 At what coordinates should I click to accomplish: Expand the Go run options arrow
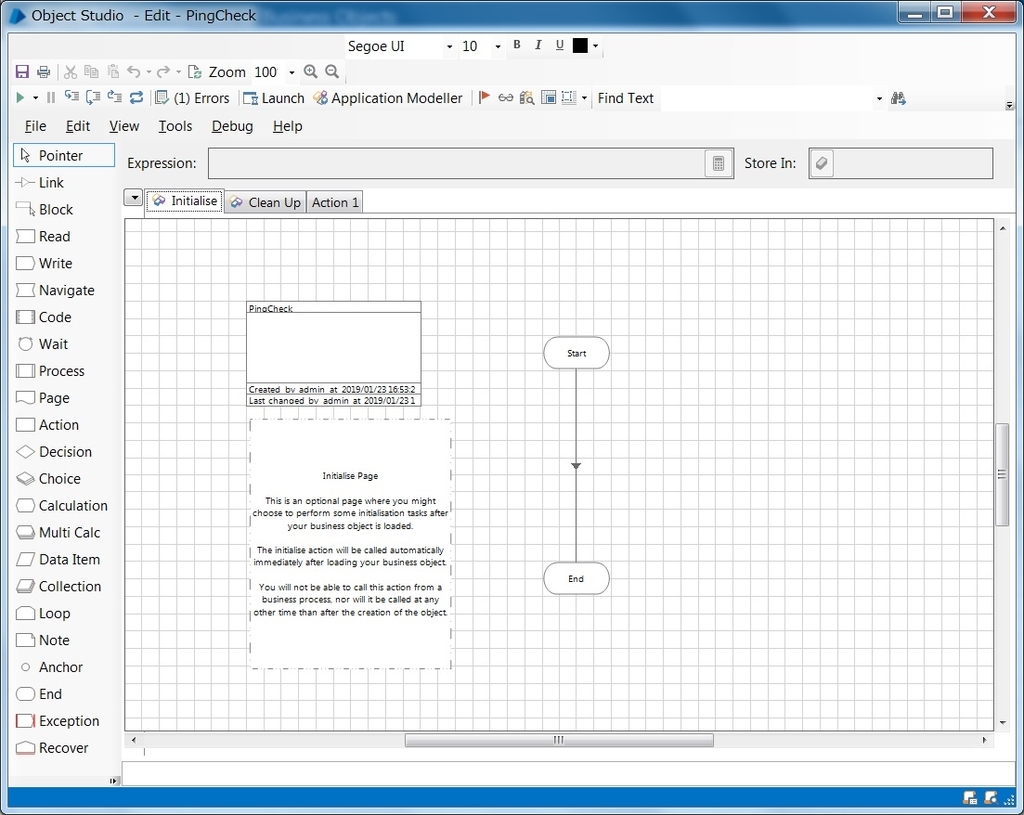click(x=35, y=98)
